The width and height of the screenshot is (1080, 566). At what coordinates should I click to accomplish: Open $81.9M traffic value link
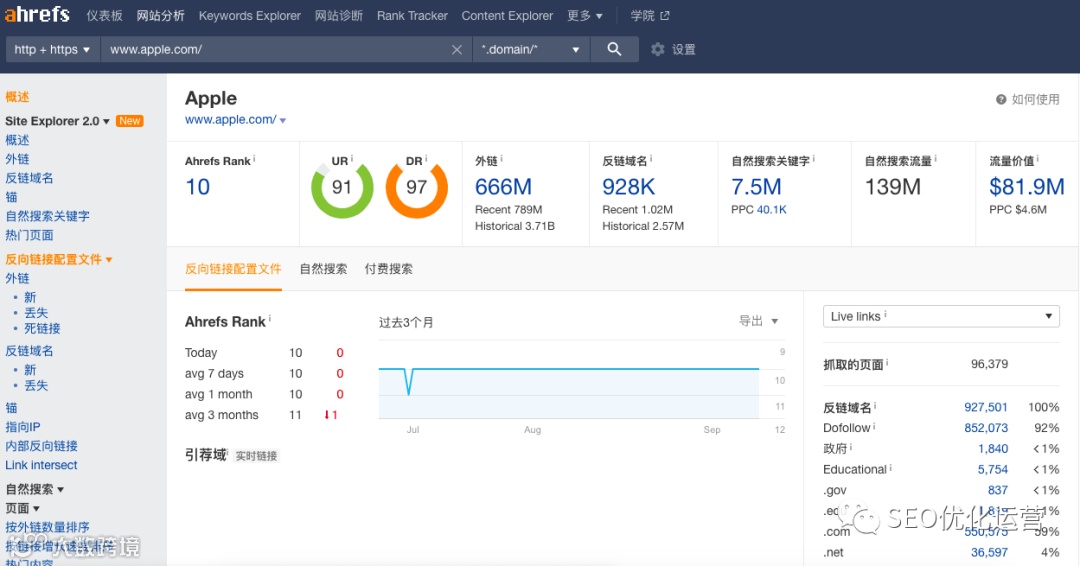(x=1027, y=187)
